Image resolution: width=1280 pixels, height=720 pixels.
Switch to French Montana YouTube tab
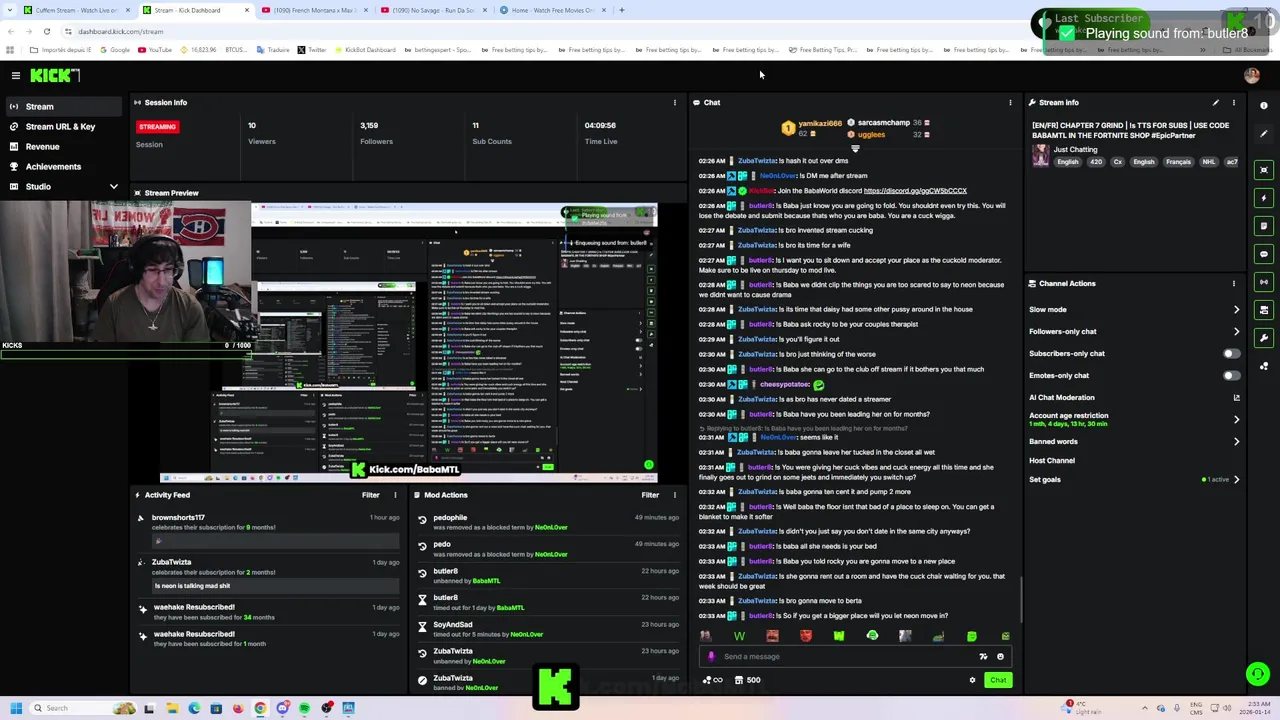(315, 10)
